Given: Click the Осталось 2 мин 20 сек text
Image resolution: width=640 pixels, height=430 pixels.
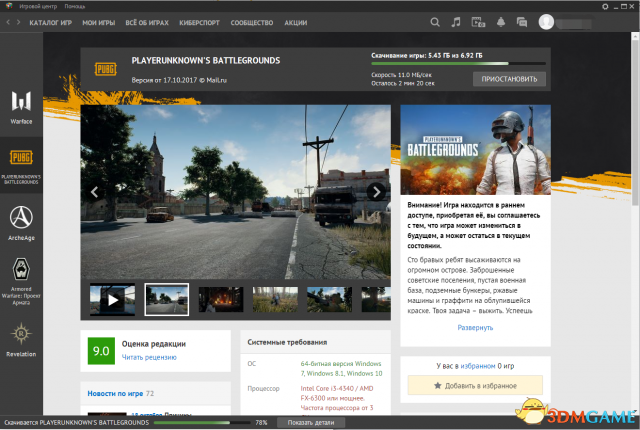Looking at the screenshot, I should [x=403, y=83].
